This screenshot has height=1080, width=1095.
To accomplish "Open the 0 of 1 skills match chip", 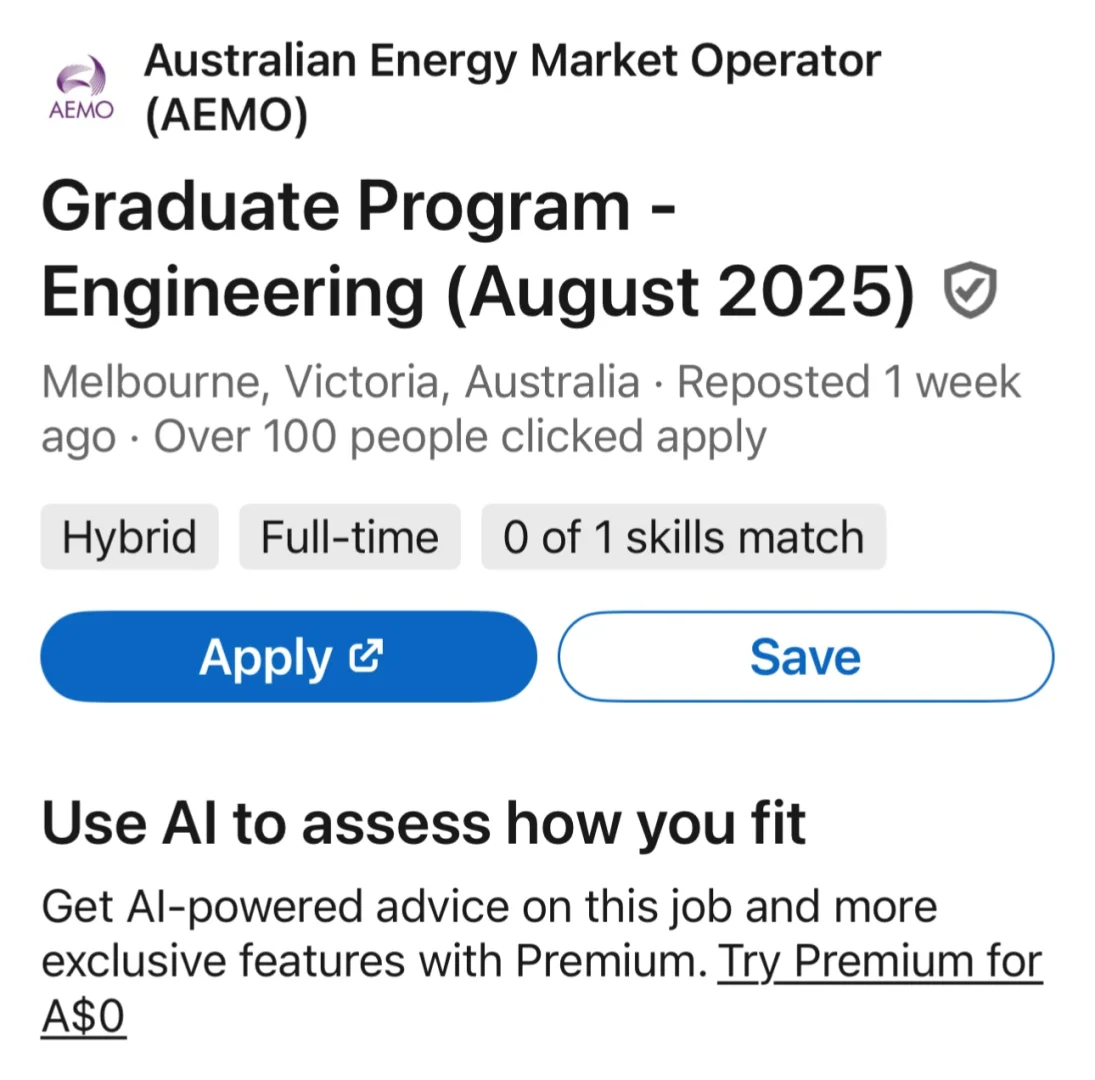I will tap(683, 538).
